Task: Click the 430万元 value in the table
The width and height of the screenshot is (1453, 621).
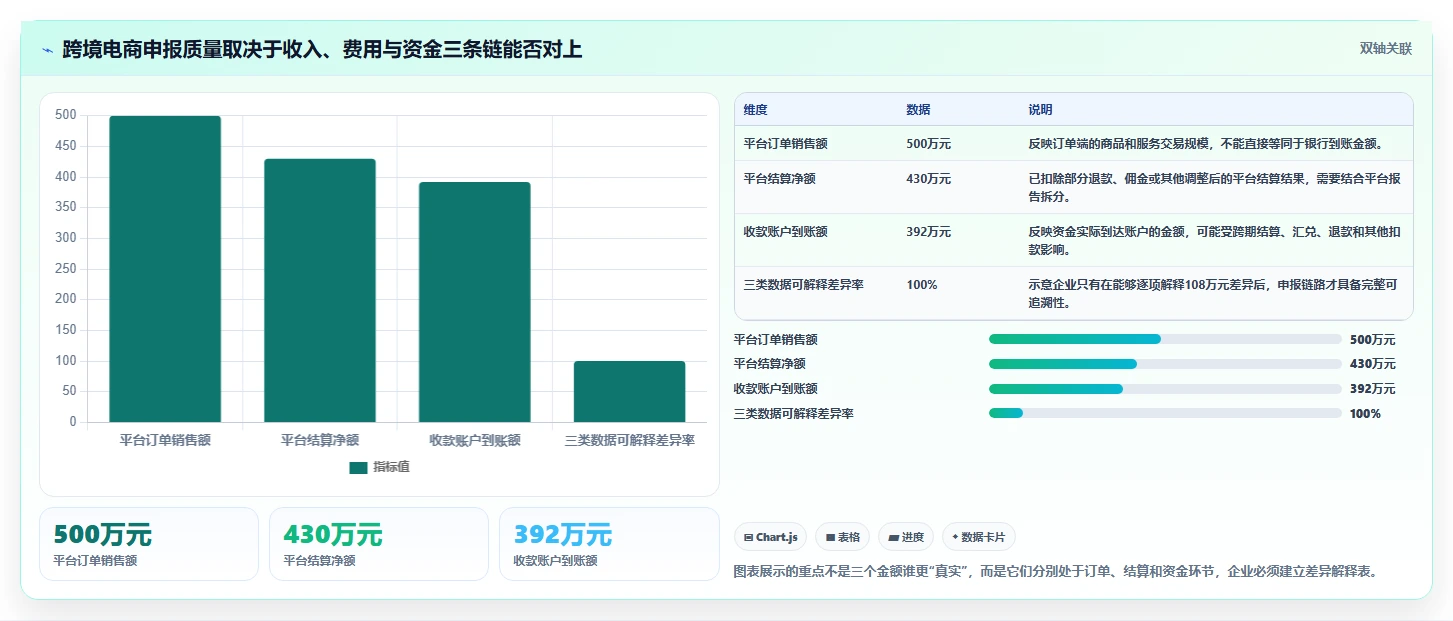Action: click(929, 179)
